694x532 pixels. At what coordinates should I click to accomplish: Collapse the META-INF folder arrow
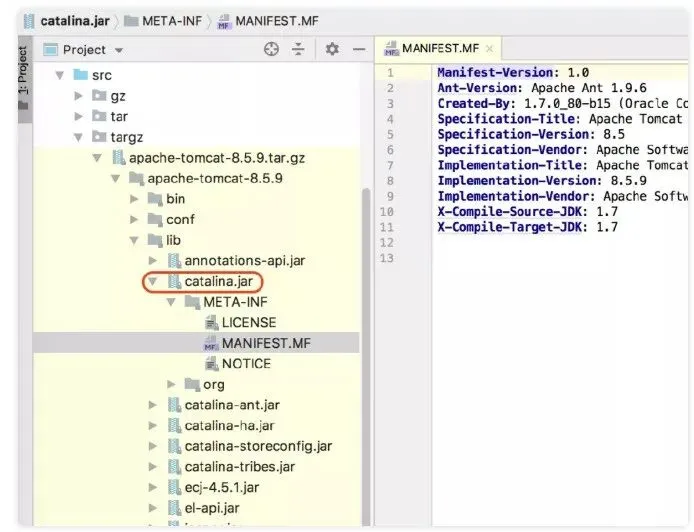pyautogui.click(x=171, y=302)
